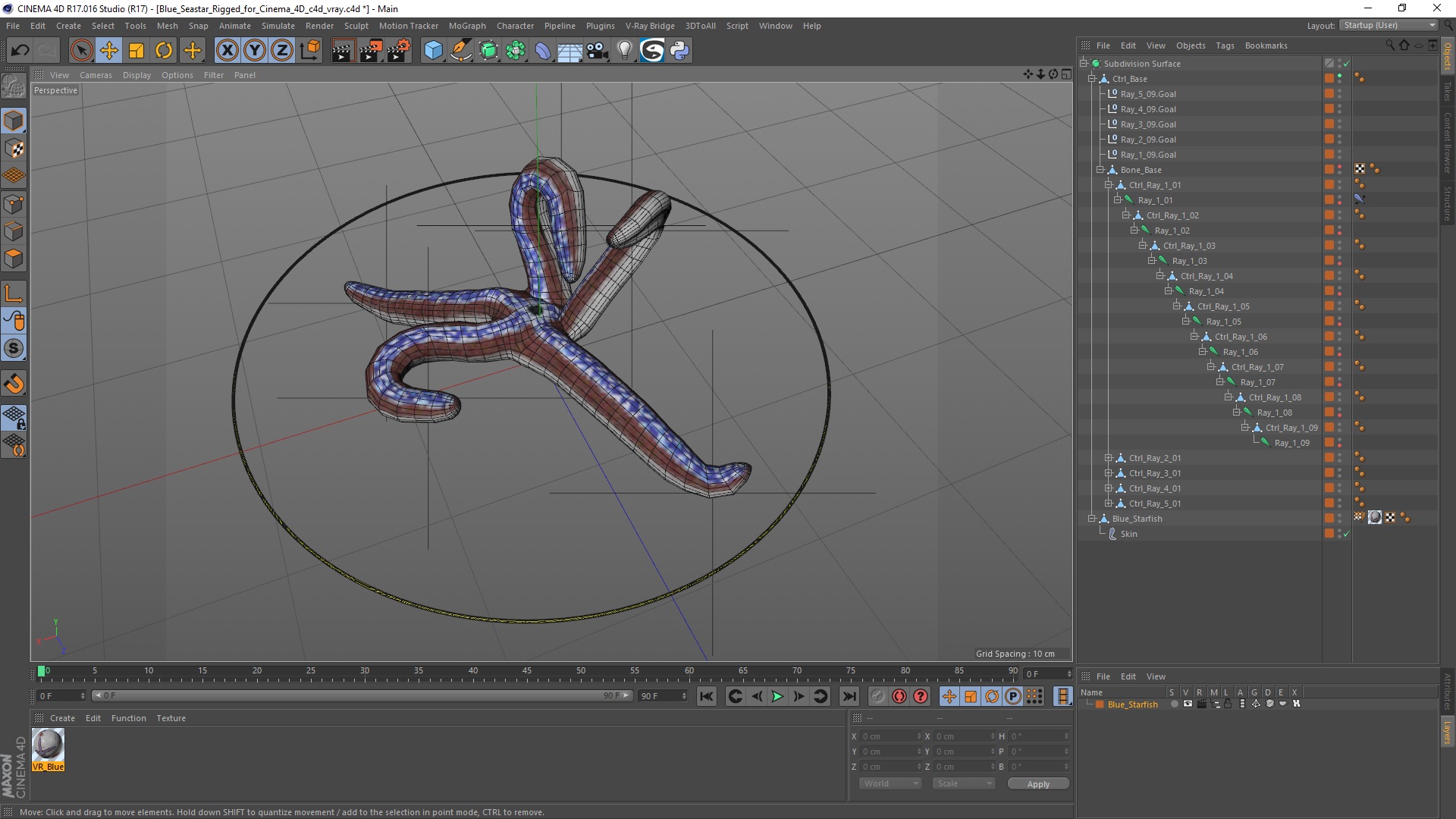This screenshot has width=1456, height=819.
Task: Collapse the Blue_Starfish node
Action: 1092,518
